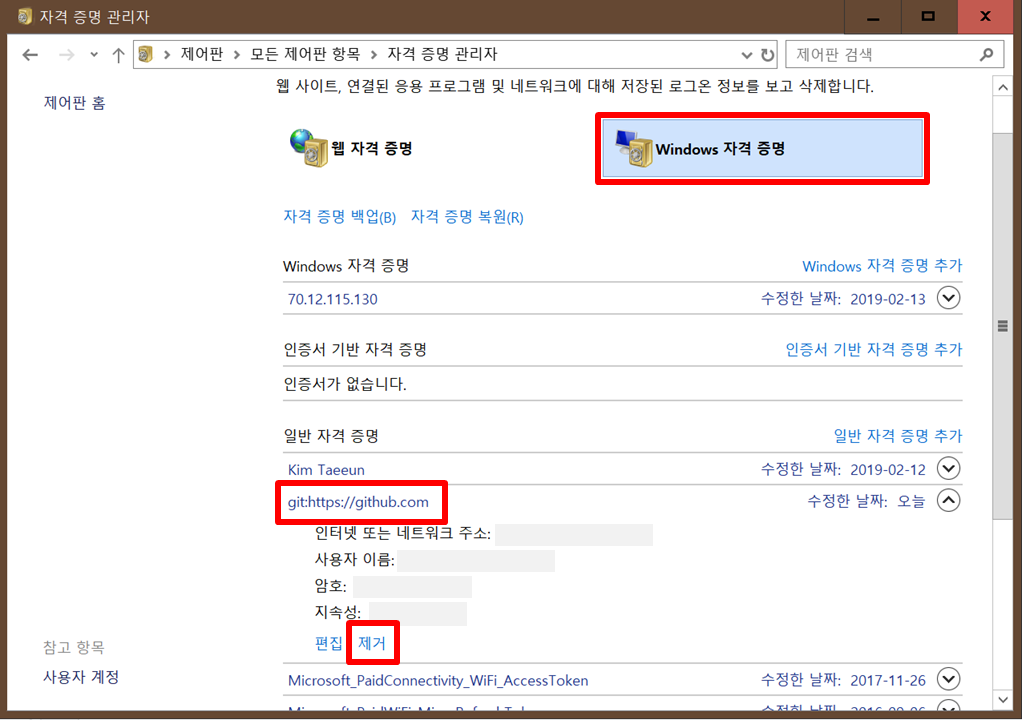Switch to Windows 자격 증명 tab
This screenshot has width=1022, height=720.
click(x=762, y=149)
